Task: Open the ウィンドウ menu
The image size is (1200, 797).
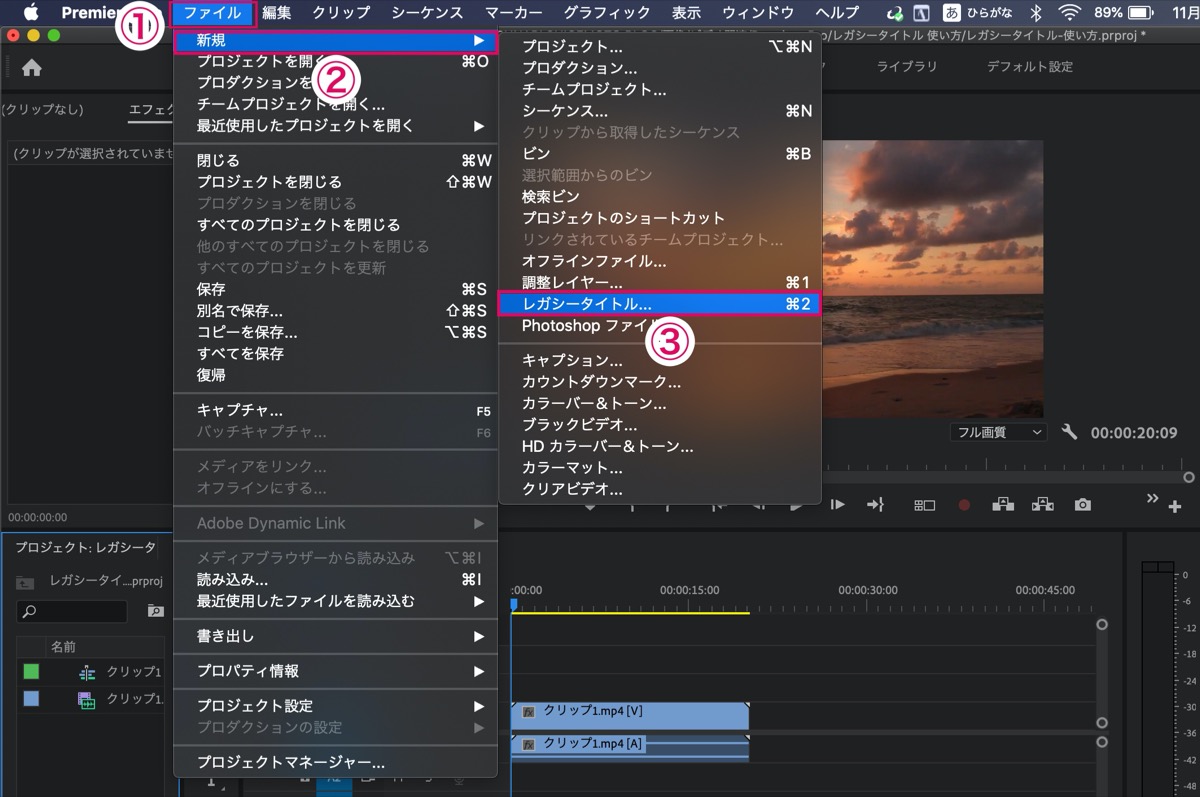Action: tap(758, 13)
